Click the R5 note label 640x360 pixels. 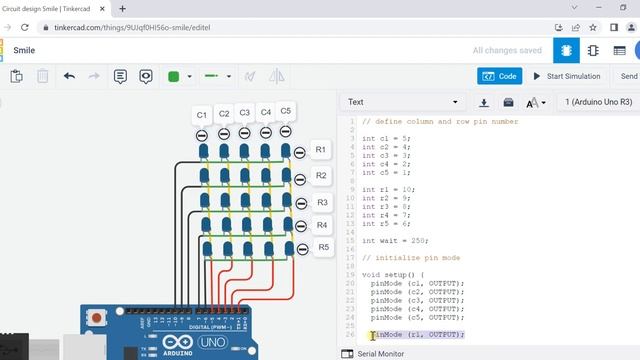tap(324, 247)
